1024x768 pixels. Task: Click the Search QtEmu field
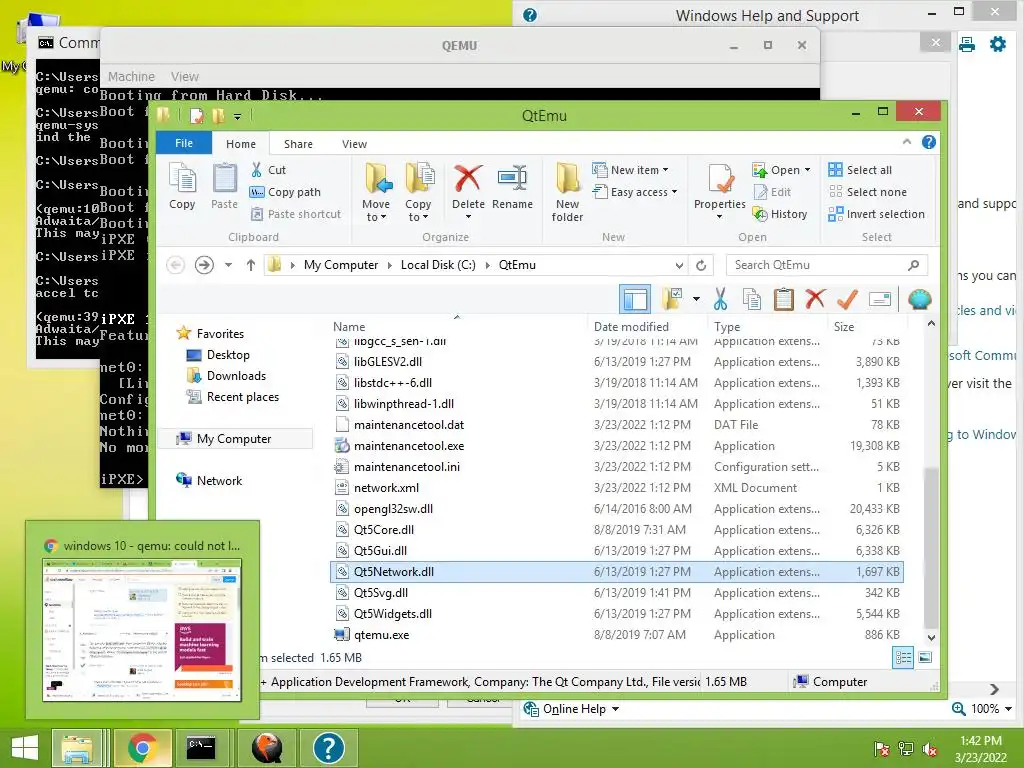(x=827, y=264)
